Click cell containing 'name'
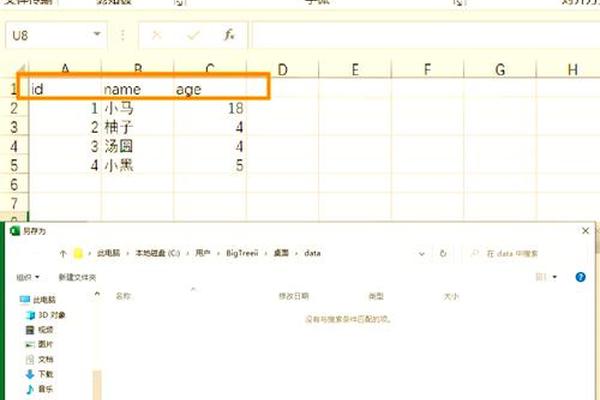 point(138,89)
